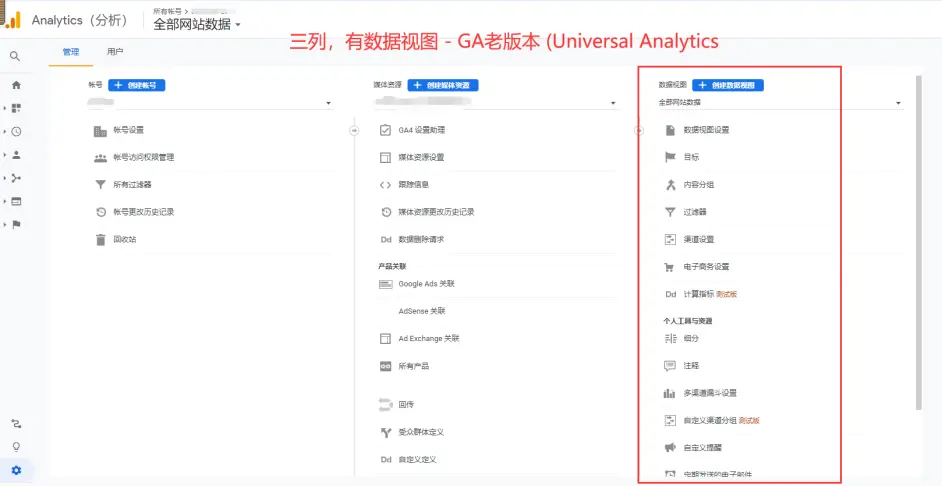Click the 创建数据视图 button
The image size is (942, 486).
pyautogui.click(x=728, y=85)
